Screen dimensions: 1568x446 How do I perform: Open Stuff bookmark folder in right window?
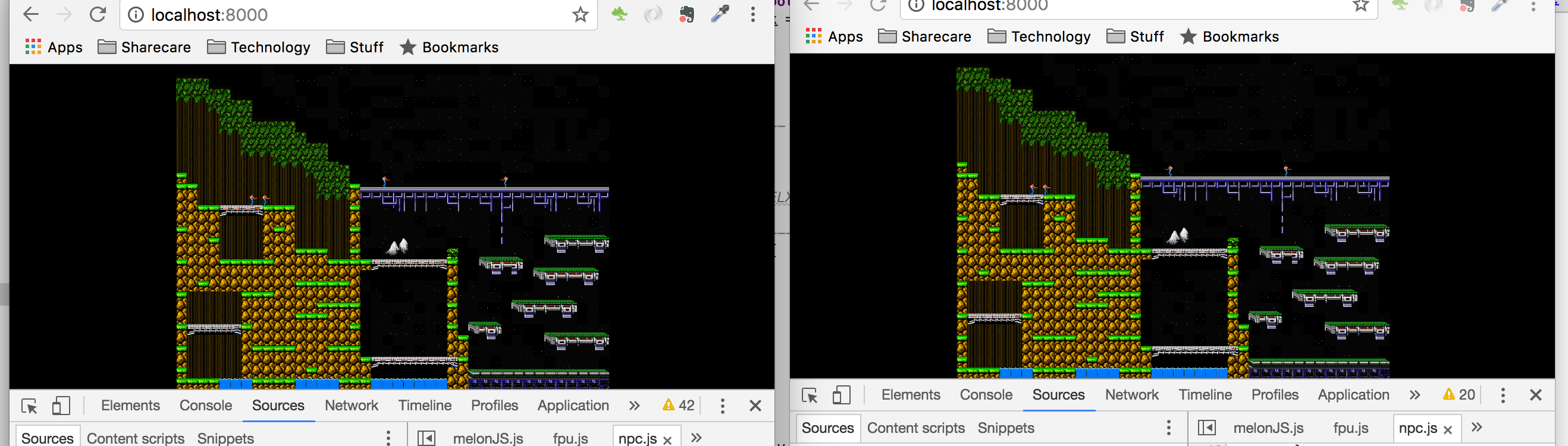pos(1135,36)
